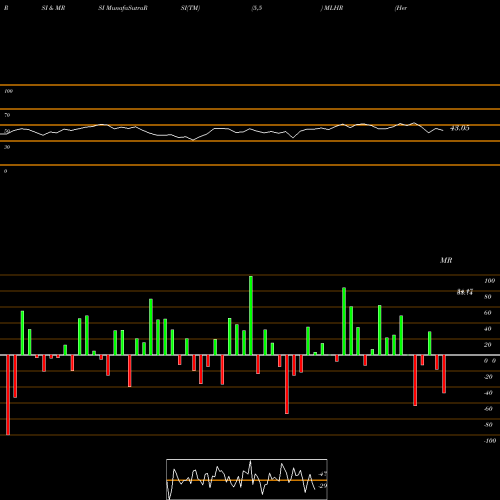Click the MR axis label 20
500x500 pixels.
click(x=488, y=345)
